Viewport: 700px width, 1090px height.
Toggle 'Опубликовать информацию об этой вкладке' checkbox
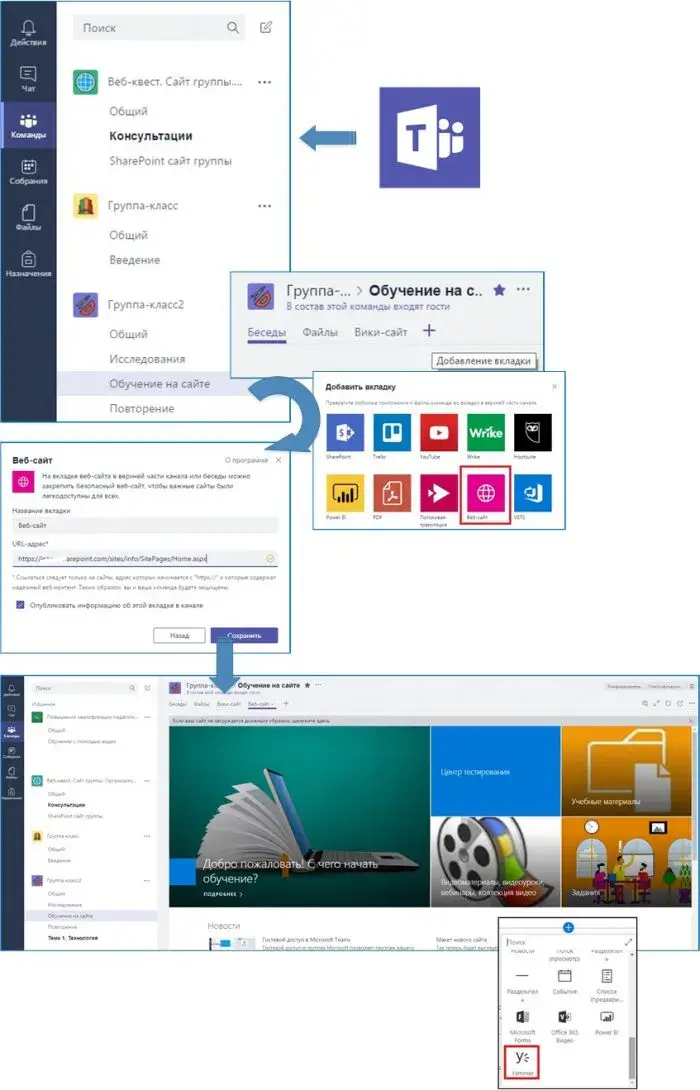coord(21,605)
